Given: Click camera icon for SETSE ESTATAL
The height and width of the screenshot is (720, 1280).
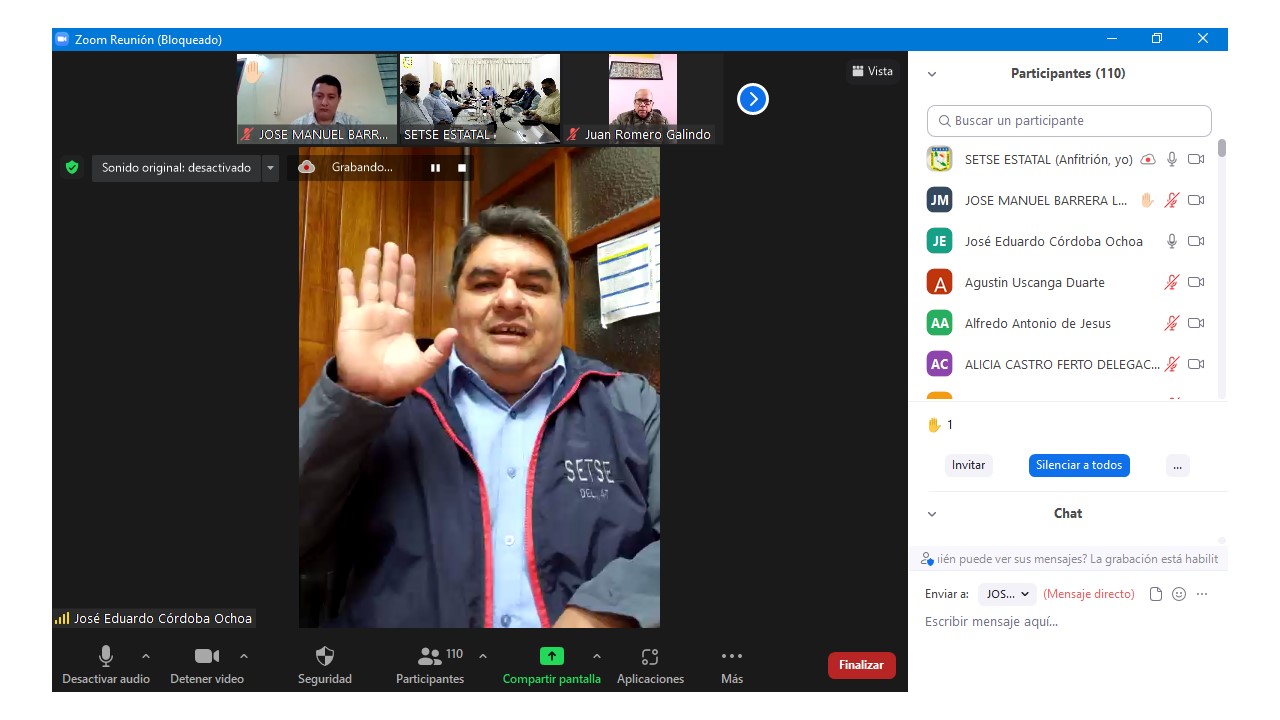Looking at the screenshot, I should [1196, 159].
